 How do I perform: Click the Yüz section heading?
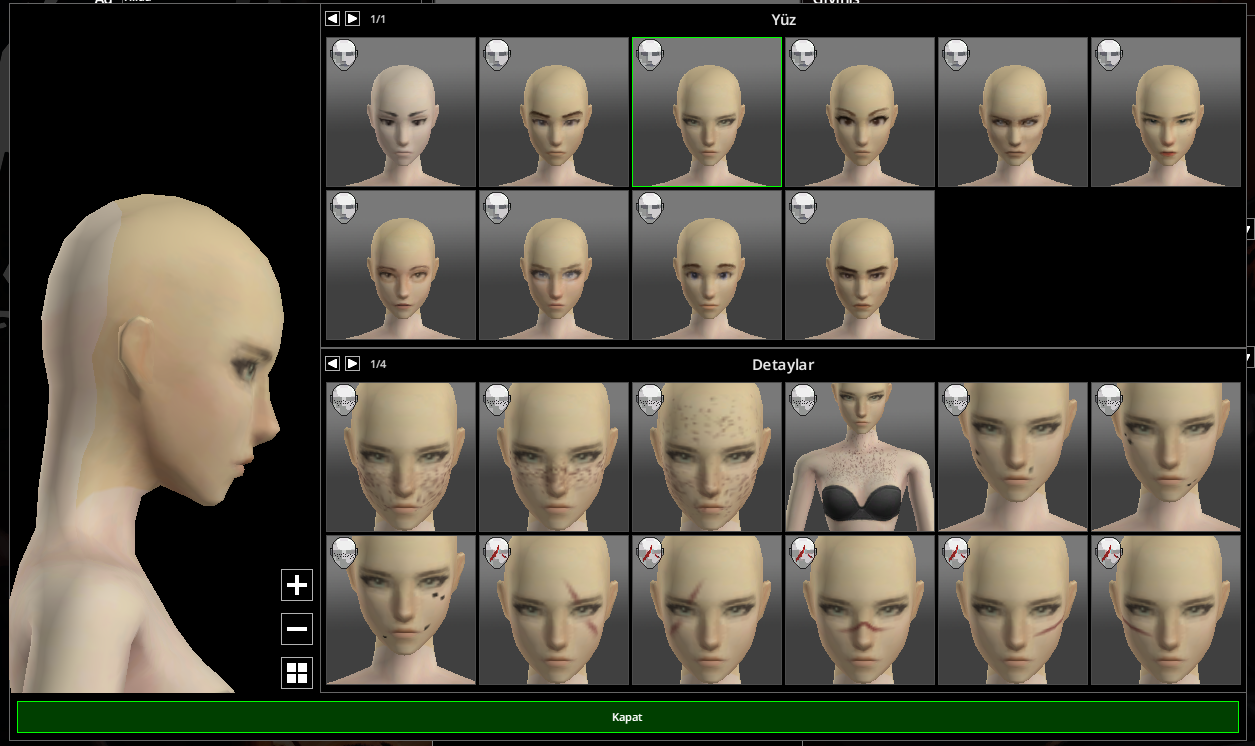(x=783, y=19)
